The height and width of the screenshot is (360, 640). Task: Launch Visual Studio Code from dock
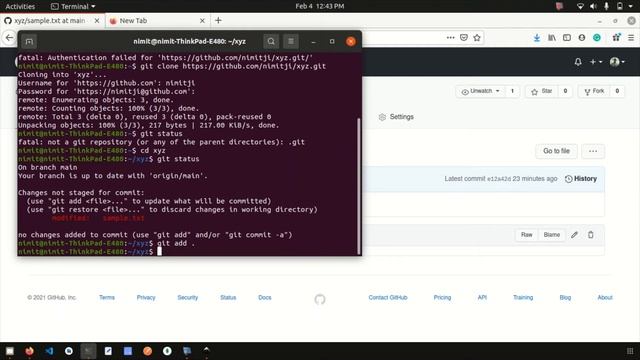(49, 351)
